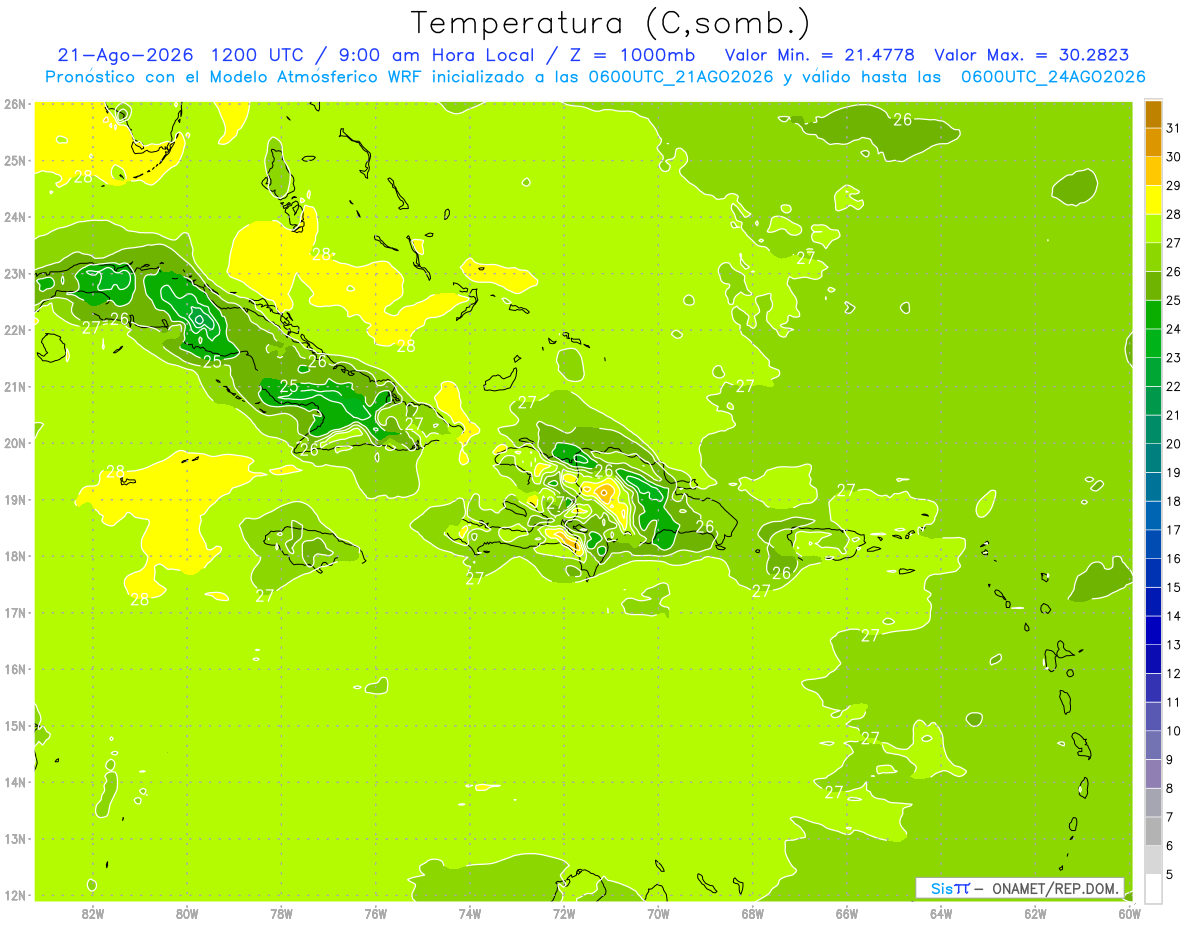The height and width of the screenshot is (927, 1200).
Task: Click the "Valor Max. = 30.2823" readout
Action: pos(1032,55)
